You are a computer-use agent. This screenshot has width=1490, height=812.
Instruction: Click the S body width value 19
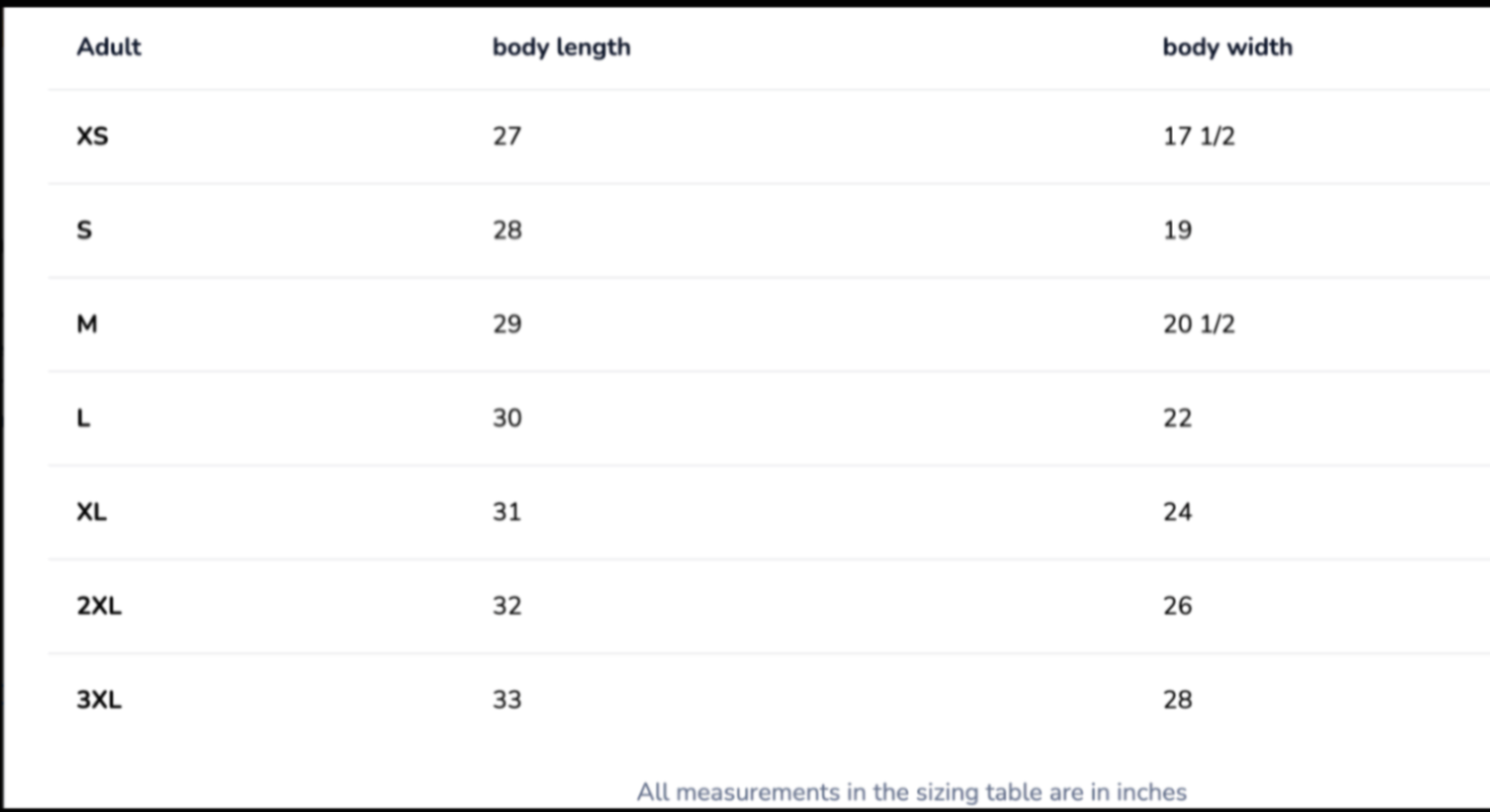point(1177,230)
